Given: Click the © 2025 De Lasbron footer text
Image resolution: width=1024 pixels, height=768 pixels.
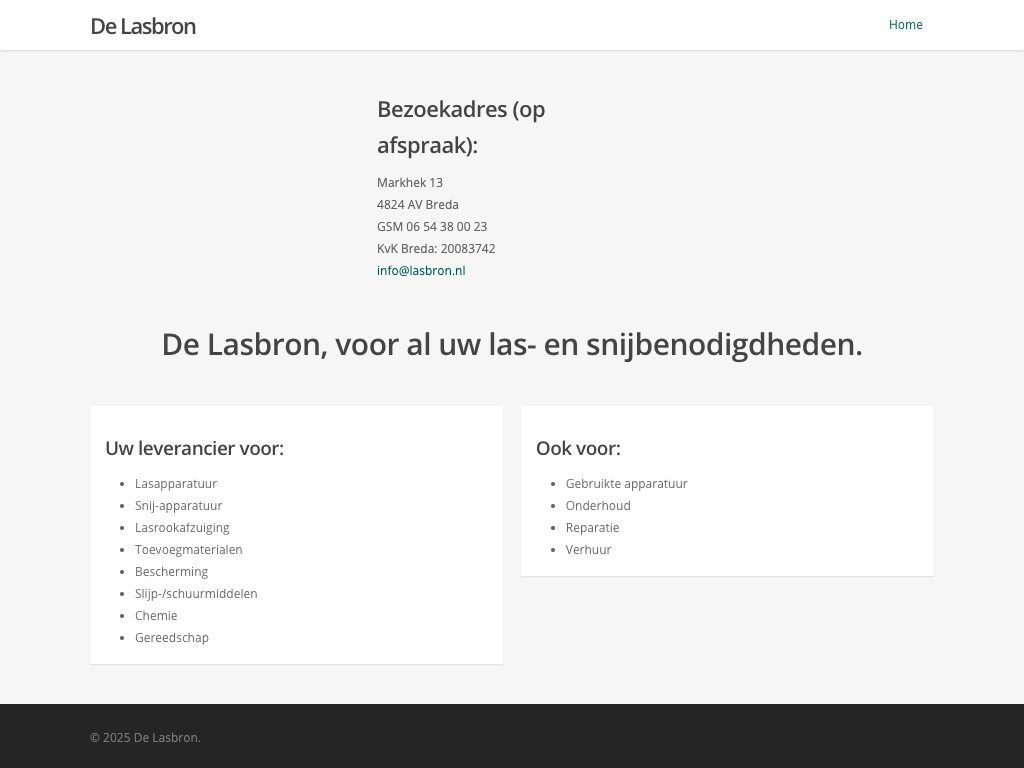Looking at the screenshot, I should point(145,738).
